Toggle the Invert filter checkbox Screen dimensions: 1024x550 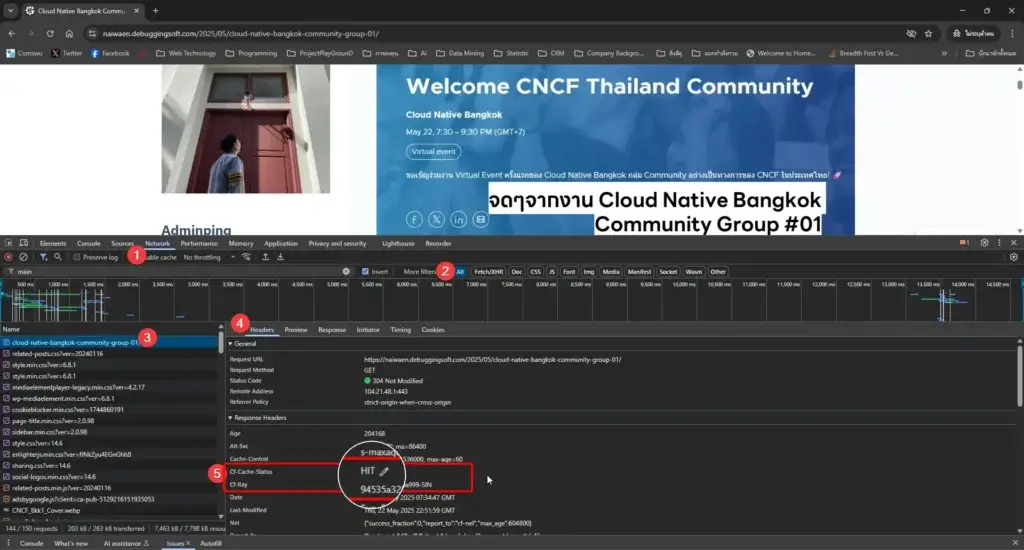click(x=365, y=272)
